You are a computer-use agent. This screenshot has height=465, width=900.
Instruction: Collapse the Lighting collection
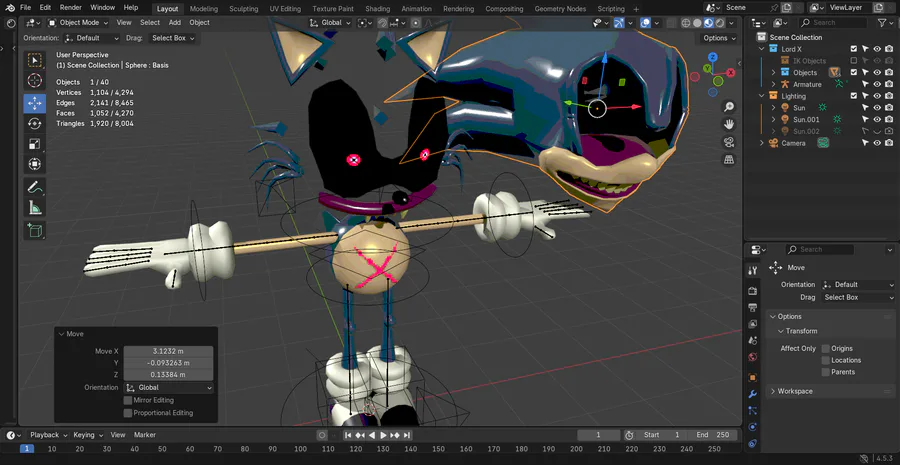(x=762, y=96)
